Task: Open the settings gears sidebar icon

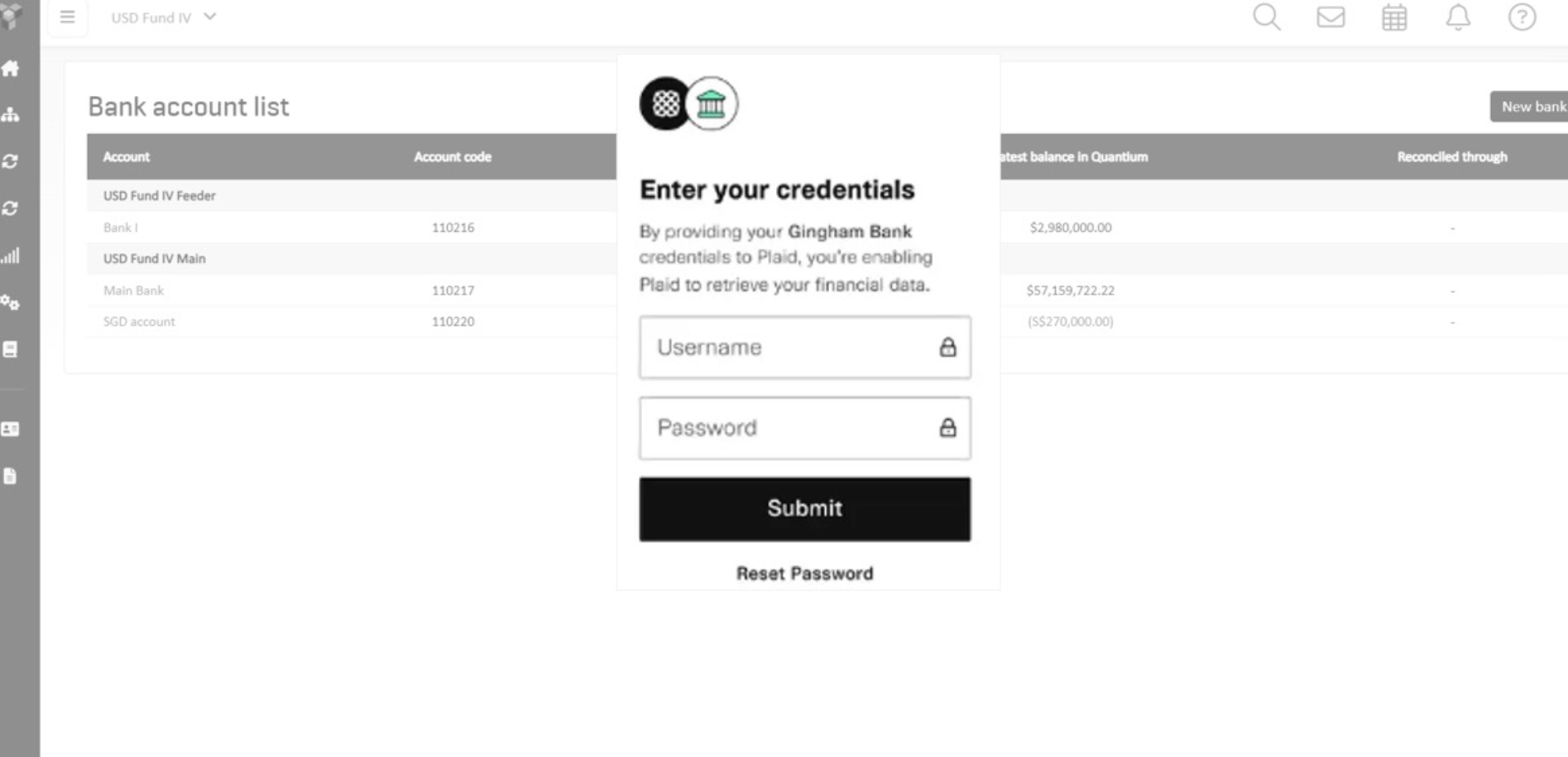Action: click(11, 303)
